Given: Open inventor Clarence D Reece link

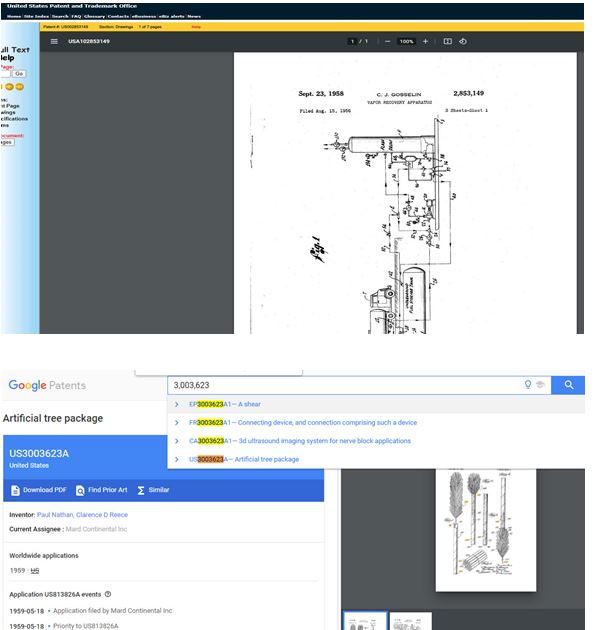Looking at the screenshot, I should (x=102, y=515).
